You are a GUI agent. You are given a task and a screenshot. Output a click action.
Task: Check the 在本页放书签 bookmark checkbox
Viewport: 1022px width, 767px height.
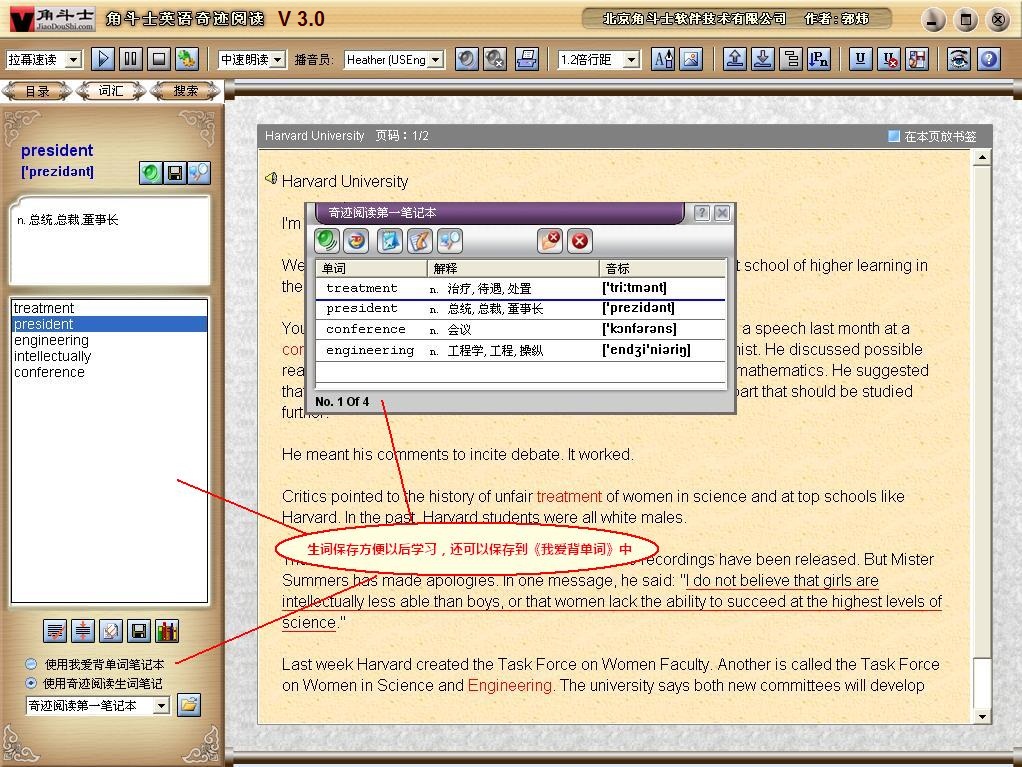pyautogui.click(x=894, y=136)
